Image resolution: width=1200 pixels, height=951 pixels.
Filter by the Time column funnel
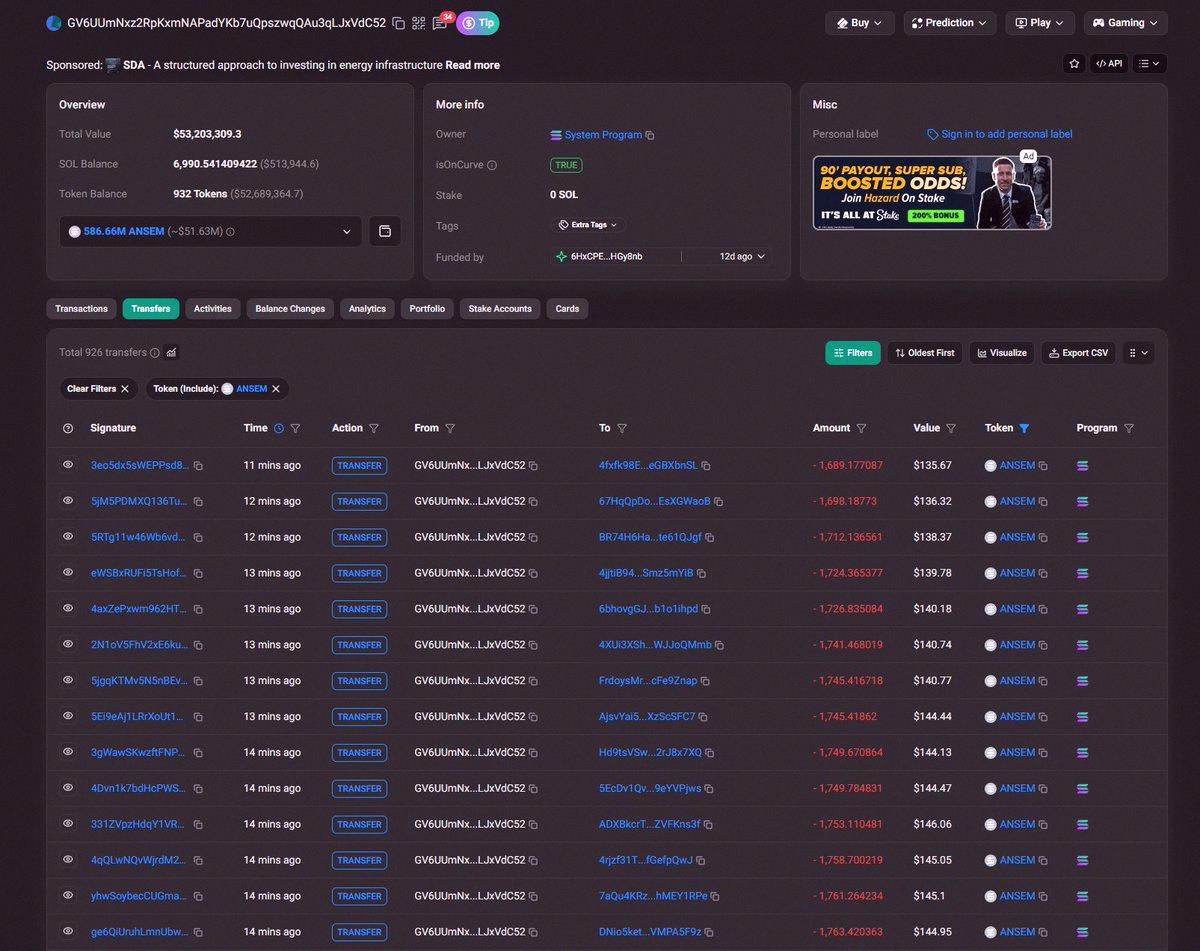click(295, 428)
